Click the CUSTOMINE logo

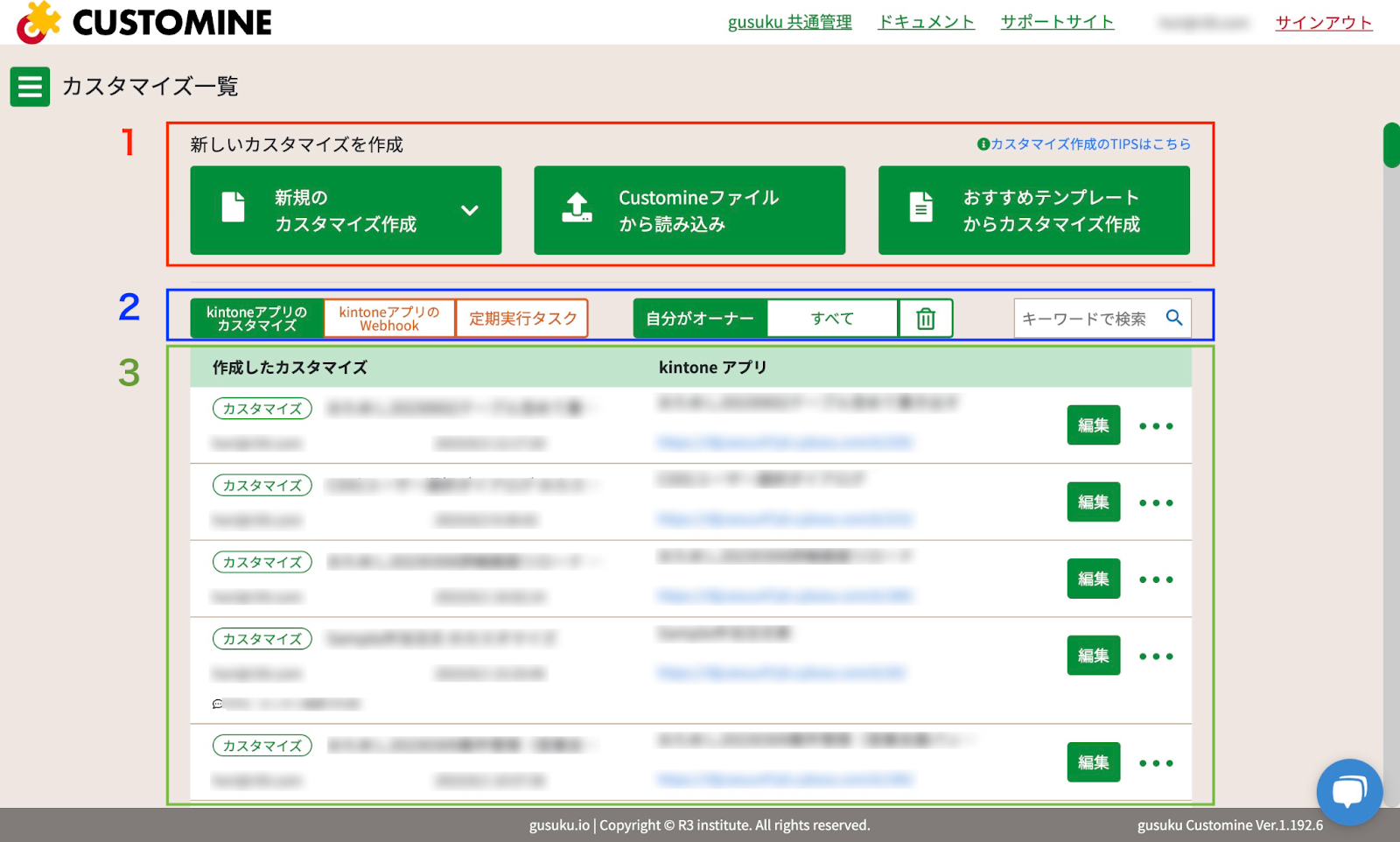144,22
